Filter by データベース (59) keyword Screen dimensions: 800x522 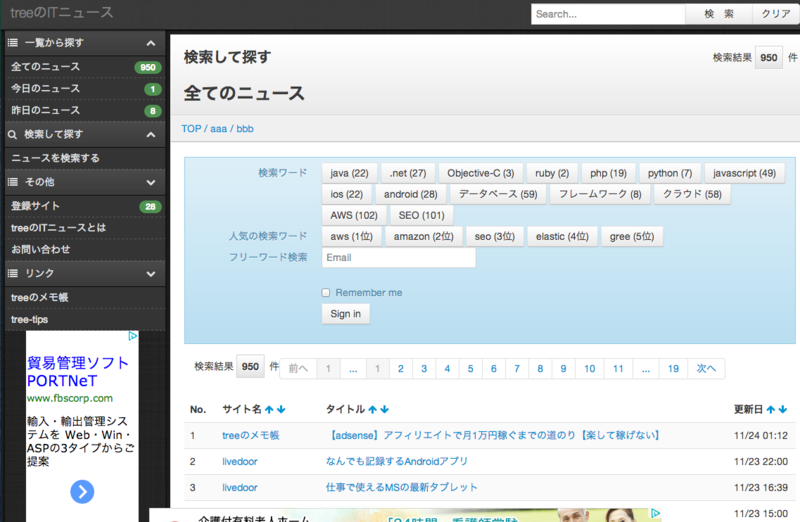click(x=498, y=194)
